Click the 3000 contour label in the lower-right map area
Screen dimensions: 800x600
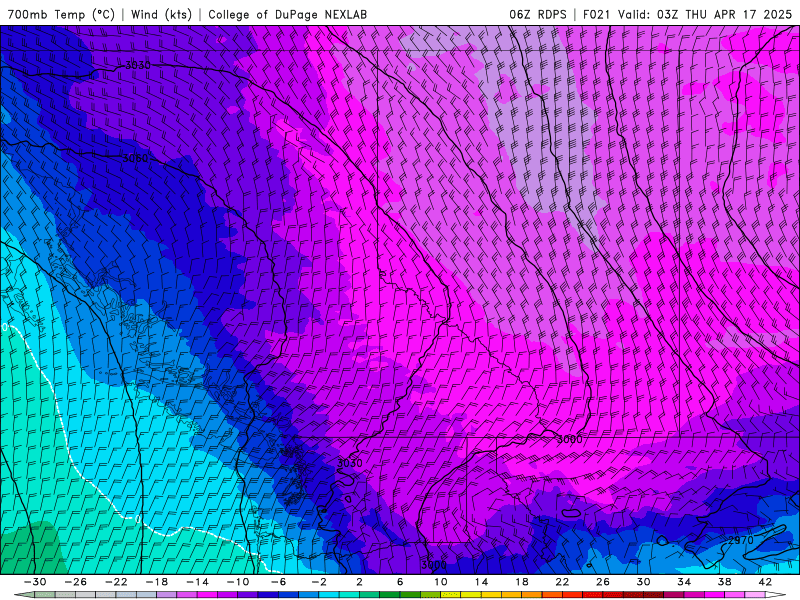click(569, 439)
